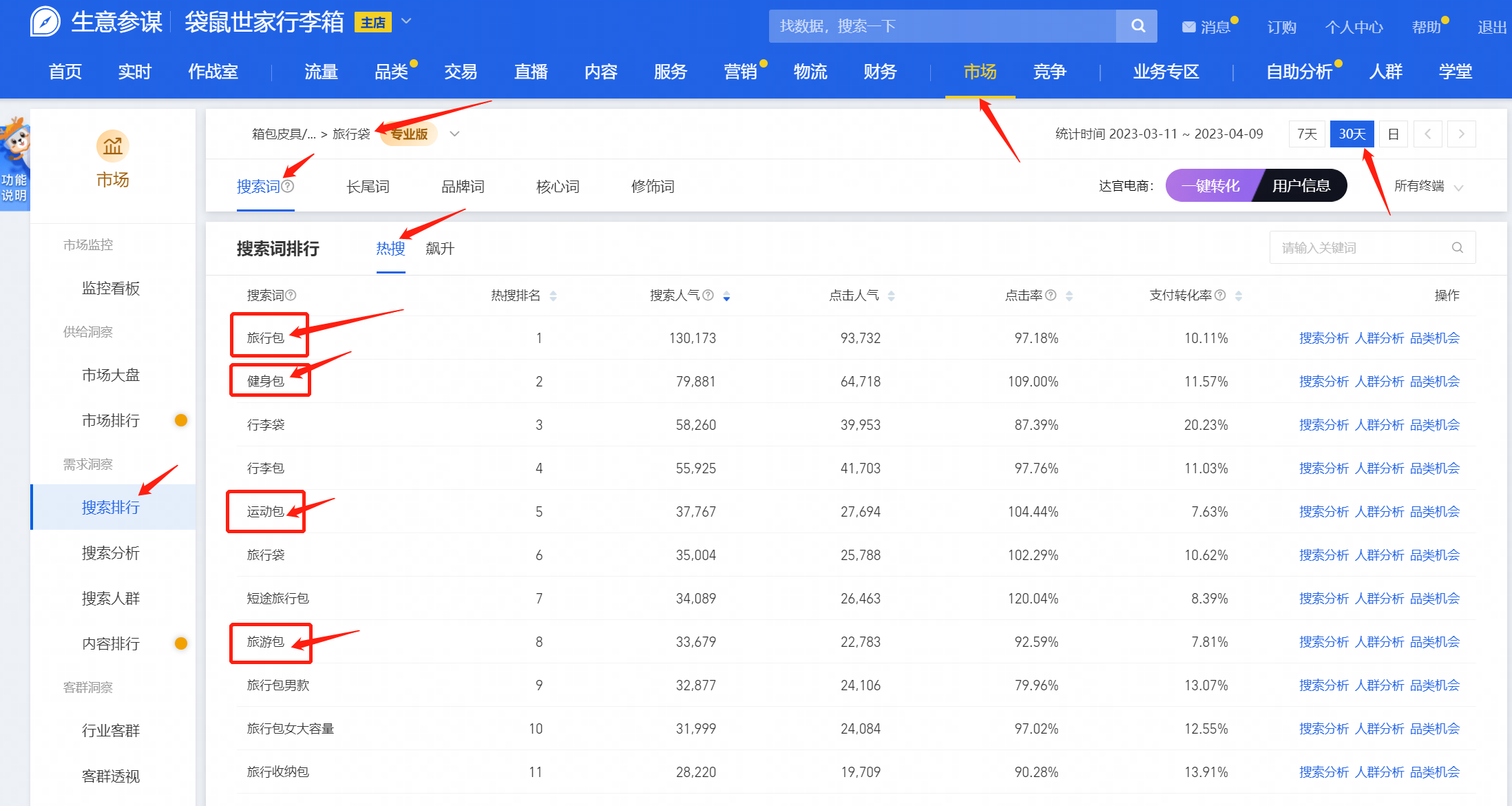
Task: Click the previous period arrow icon
Action: click(x=1427, y=134)
